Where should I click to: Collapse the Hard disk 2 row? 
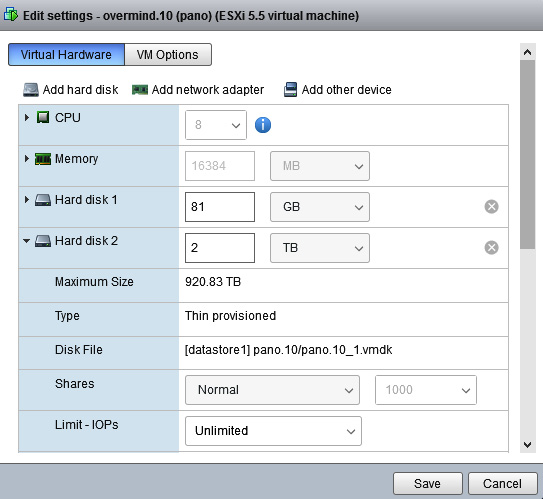(x=27, y=241)
